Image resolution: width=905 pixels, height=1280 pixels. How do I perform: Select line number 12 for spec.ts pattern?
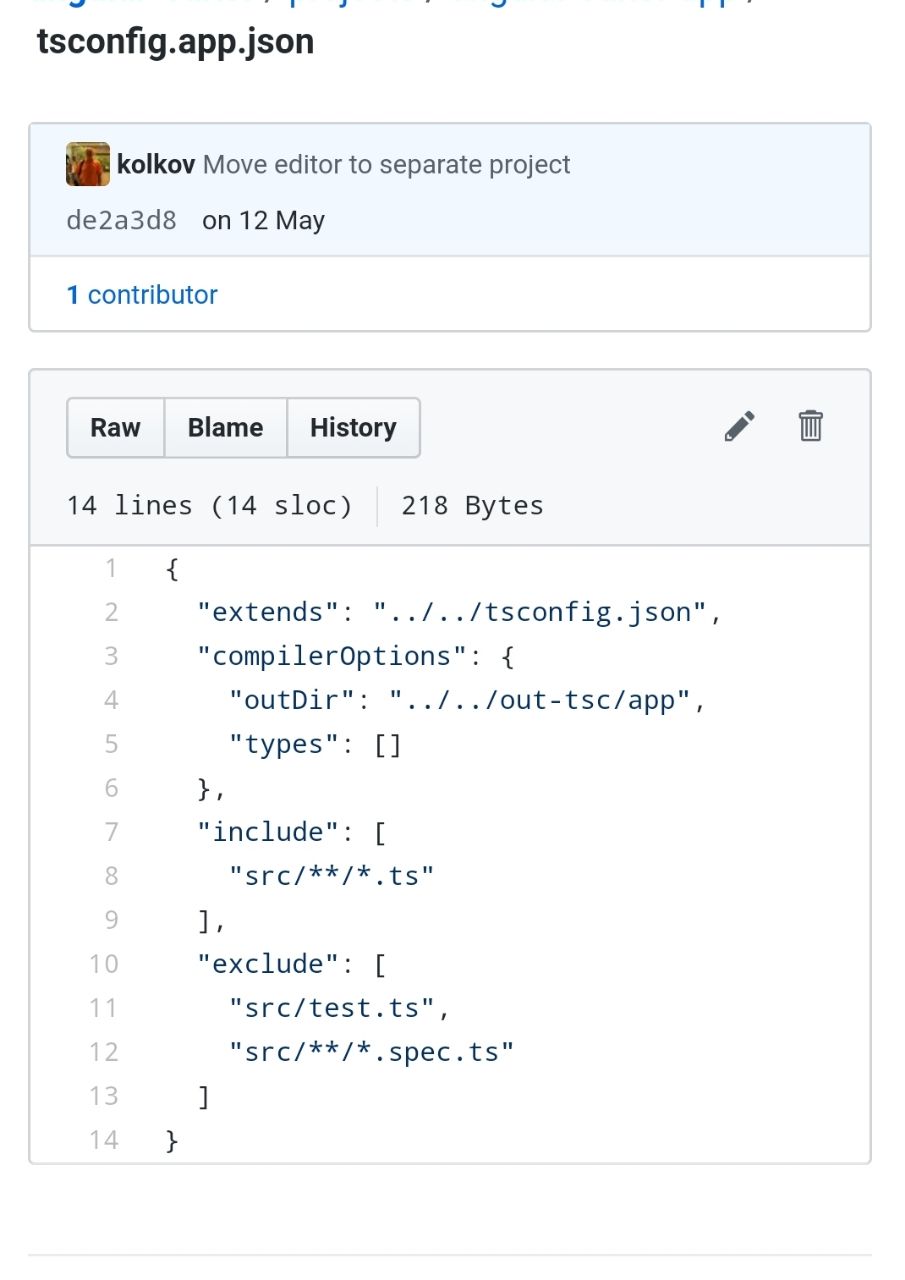104,1052
